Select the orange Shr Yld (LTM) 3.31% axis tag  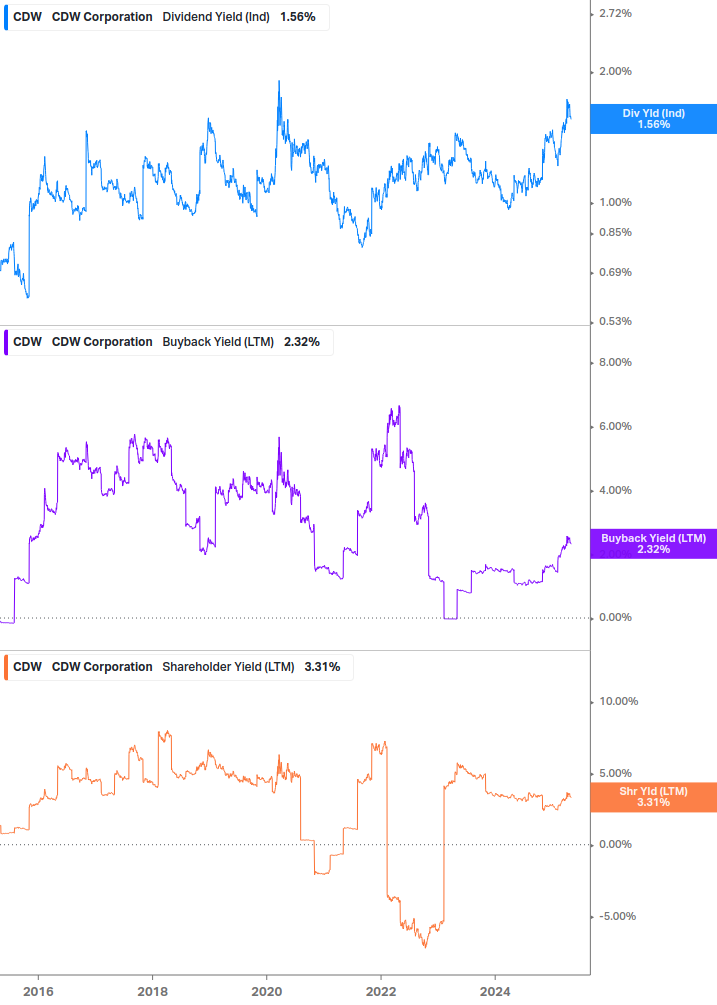654,797
